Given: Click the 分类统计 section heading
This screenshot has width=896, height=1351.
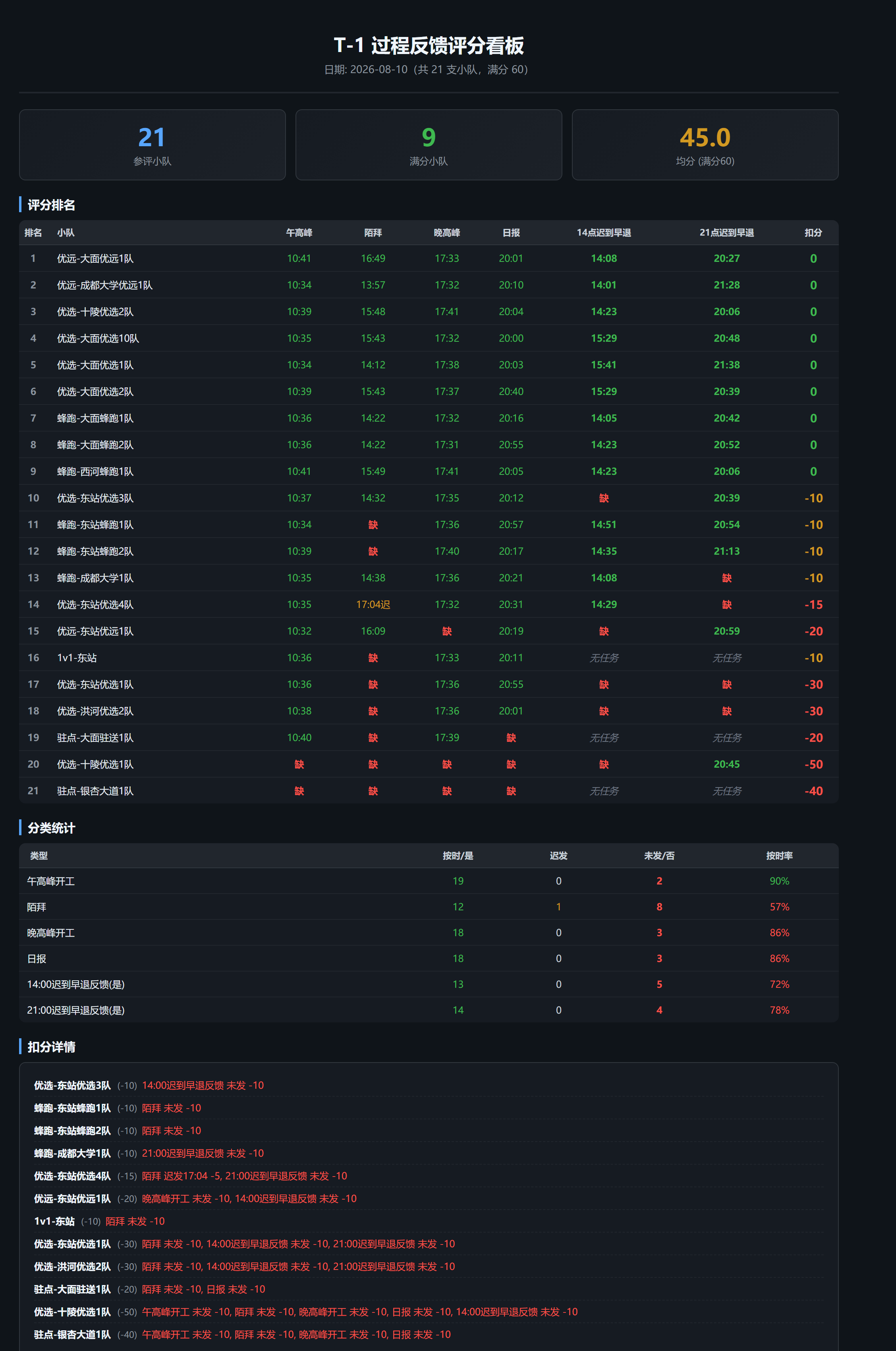Looking at the screenshot, I should point(51,828).
